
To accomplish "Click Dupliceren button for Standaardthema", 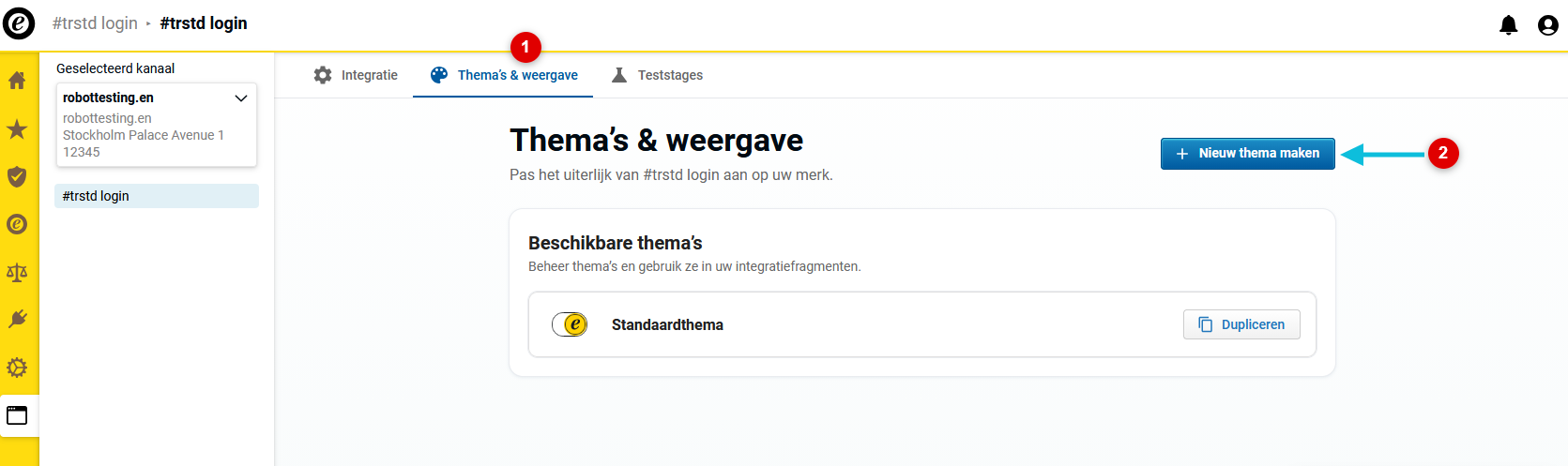I will 1241,324.
